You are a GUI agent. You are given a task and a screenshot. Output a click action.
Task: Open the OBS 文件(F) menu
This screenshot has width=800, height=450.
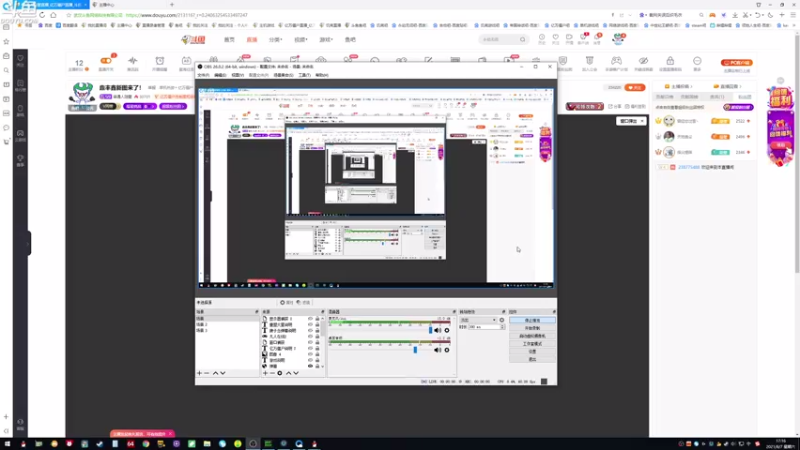[x=203, y=75]
